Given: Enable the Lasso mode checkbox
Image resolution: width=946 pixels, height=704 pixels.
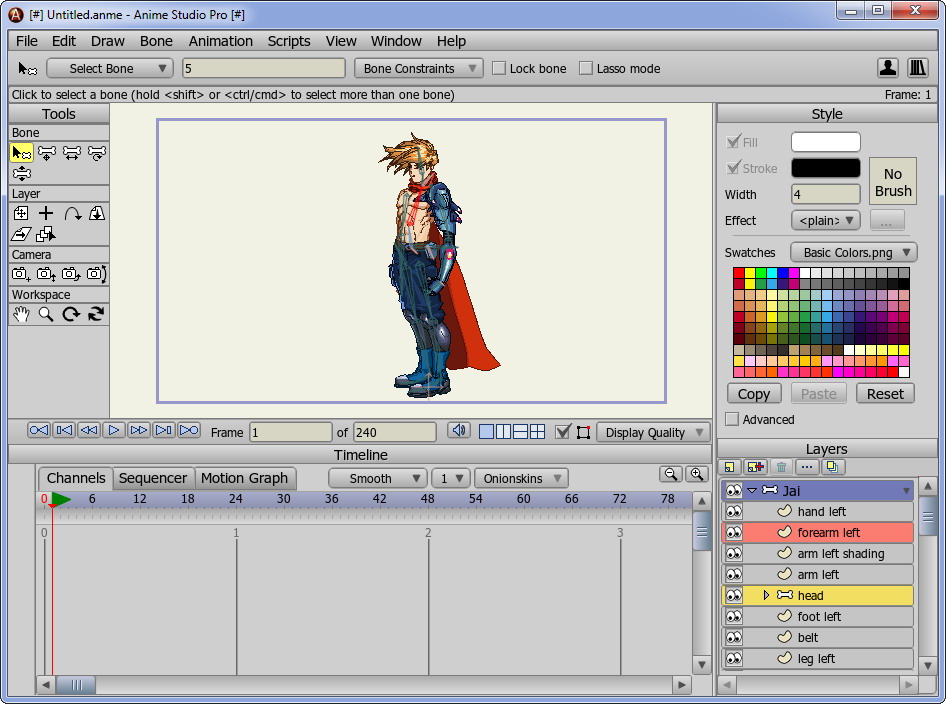Looking at the screenshot, I should pos(586,68).
